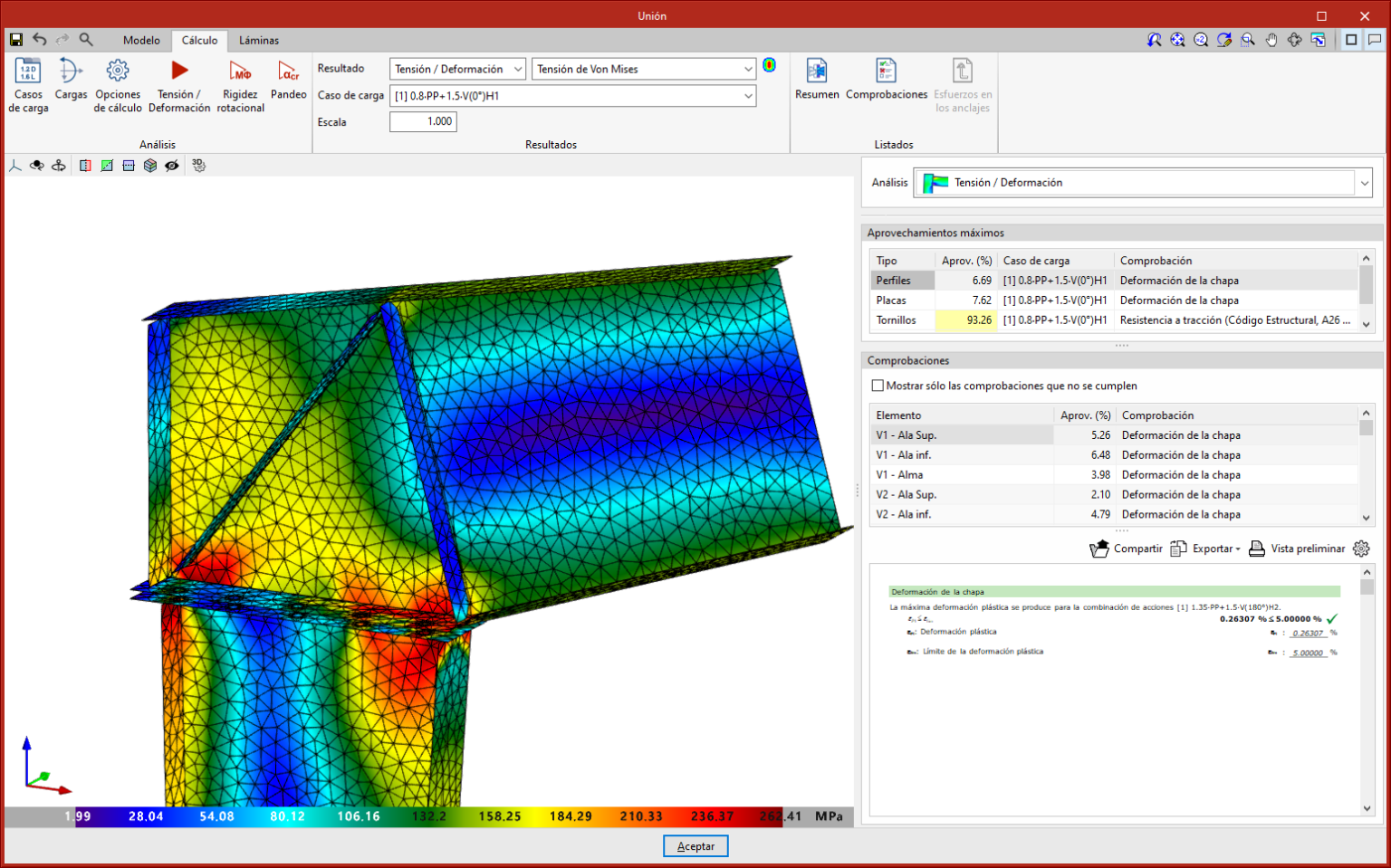The height and width of the screenshot is (868, 1391).
Task: Switch to the Modelo tab
Action: pyautogui.click(x=141, y=40)
